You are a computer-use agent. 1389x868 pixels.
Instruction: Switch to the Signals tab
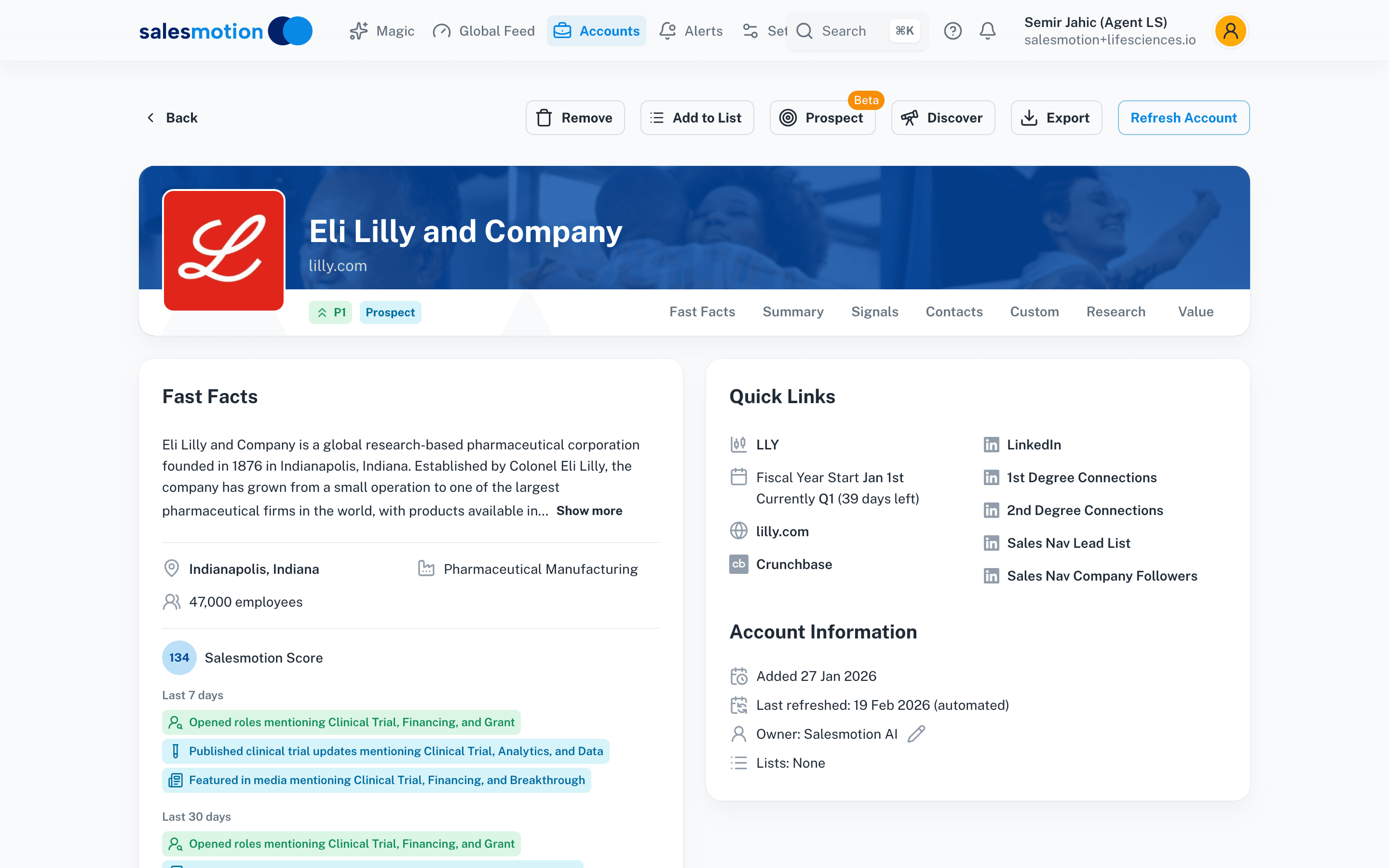pyautogui.click(x=874, y=312)
